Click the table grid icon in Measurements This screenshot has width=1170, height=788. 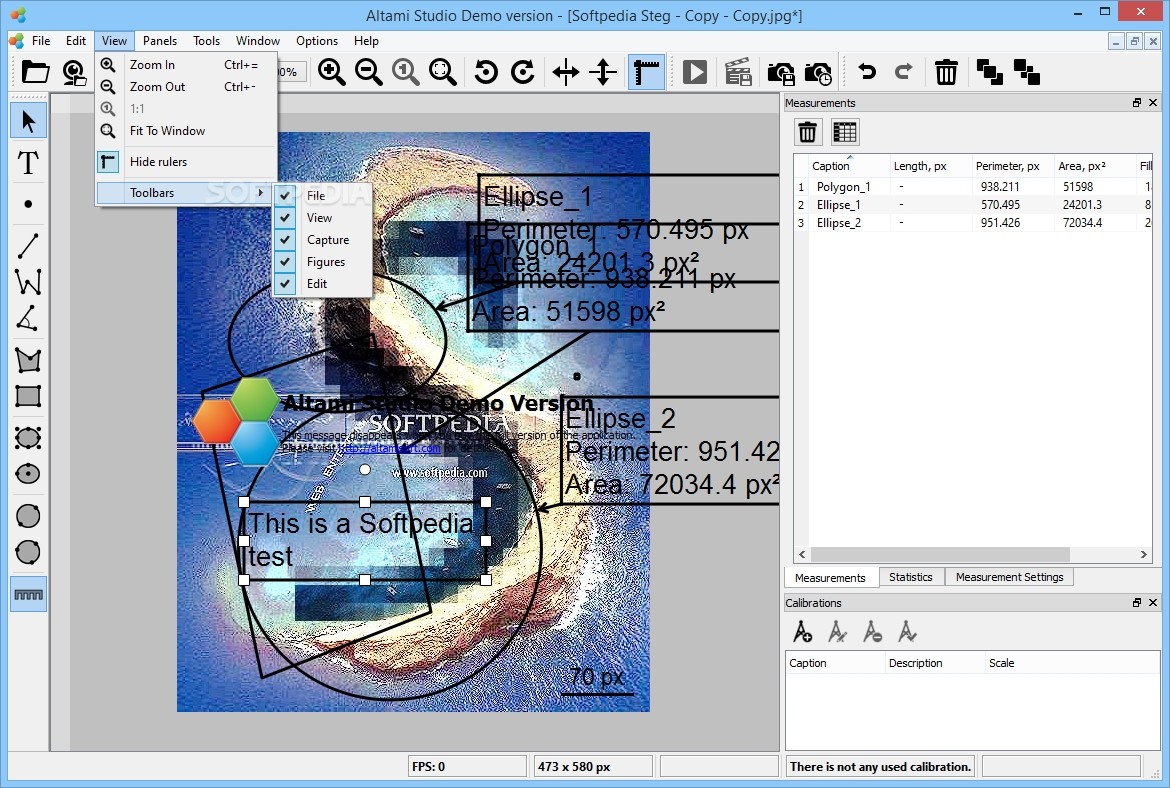pos(845,132)
